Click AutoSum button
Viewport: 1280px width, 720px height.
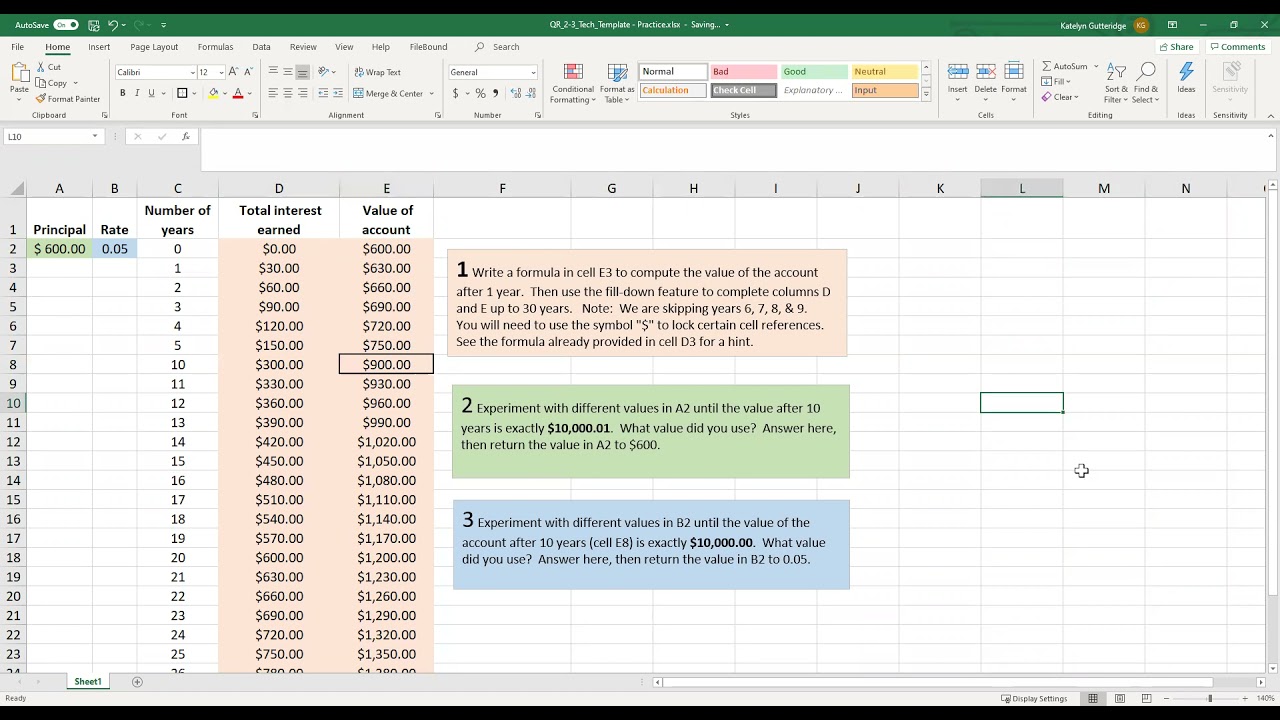[x=1064, y=66]
